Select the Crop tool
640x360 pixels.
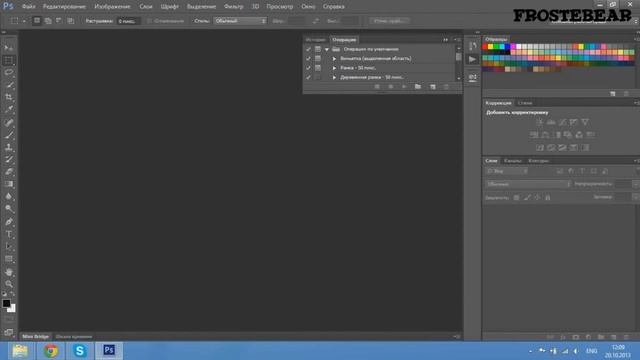coord(9,97)
